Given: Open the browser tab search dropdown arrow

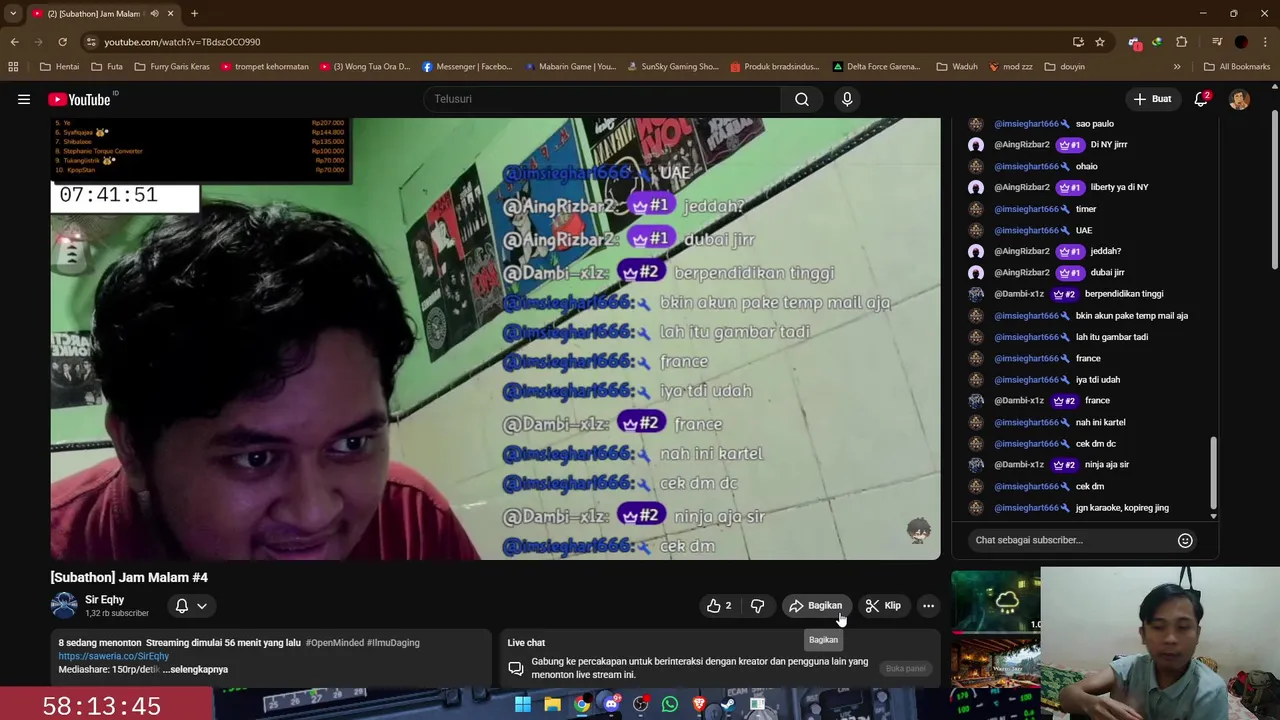Looking at the screenshot, I should pos(13,14).
